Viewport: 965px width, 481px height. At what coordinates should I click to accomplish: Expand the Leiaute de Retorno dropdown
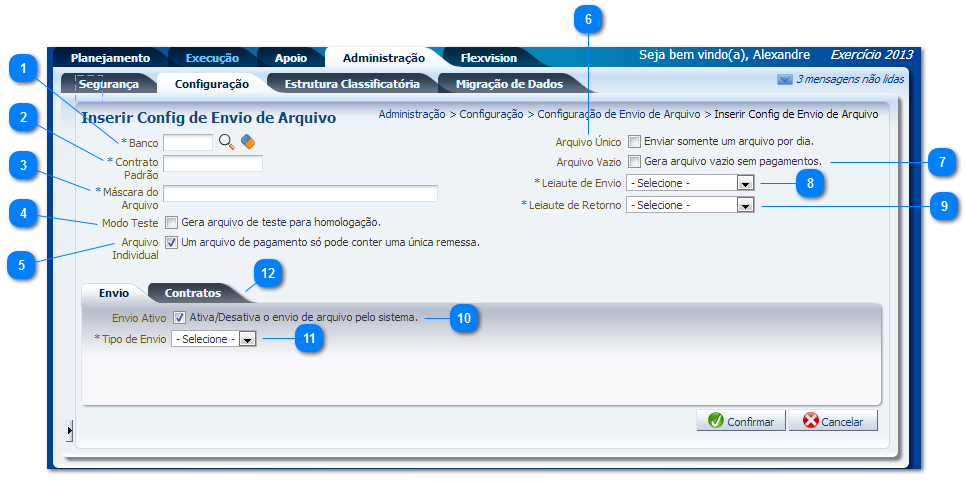(x=744, y=205)
